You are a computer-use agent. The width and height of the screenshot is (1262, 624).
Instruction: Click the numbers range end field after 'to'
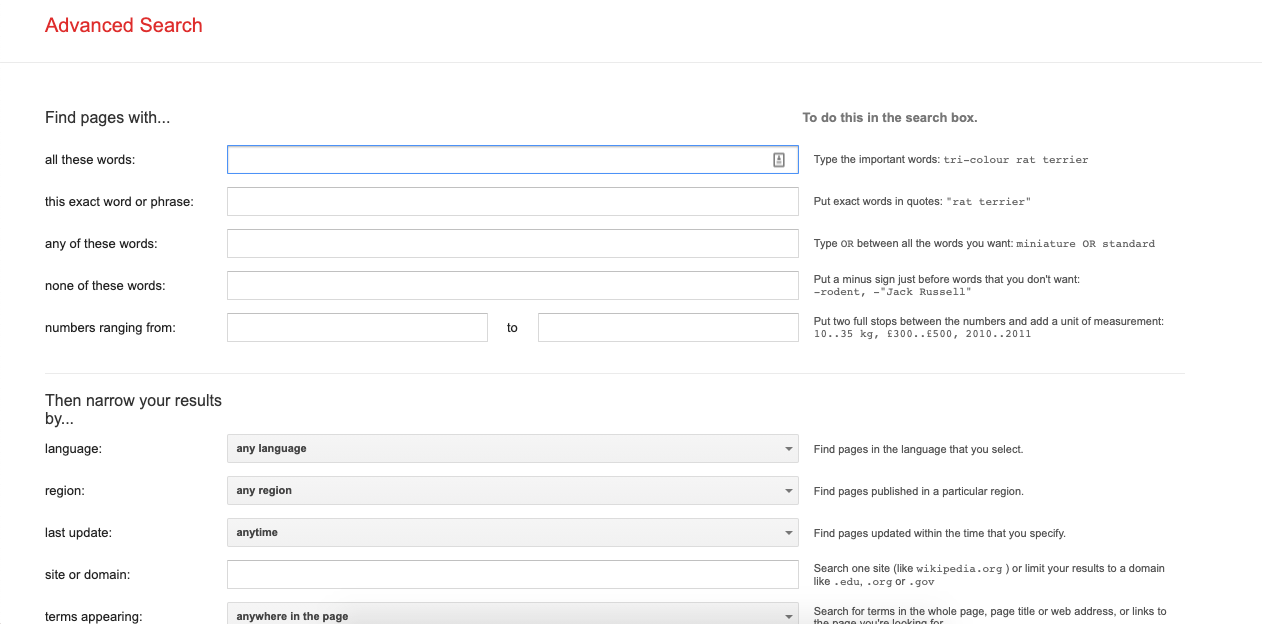[668, 328]
